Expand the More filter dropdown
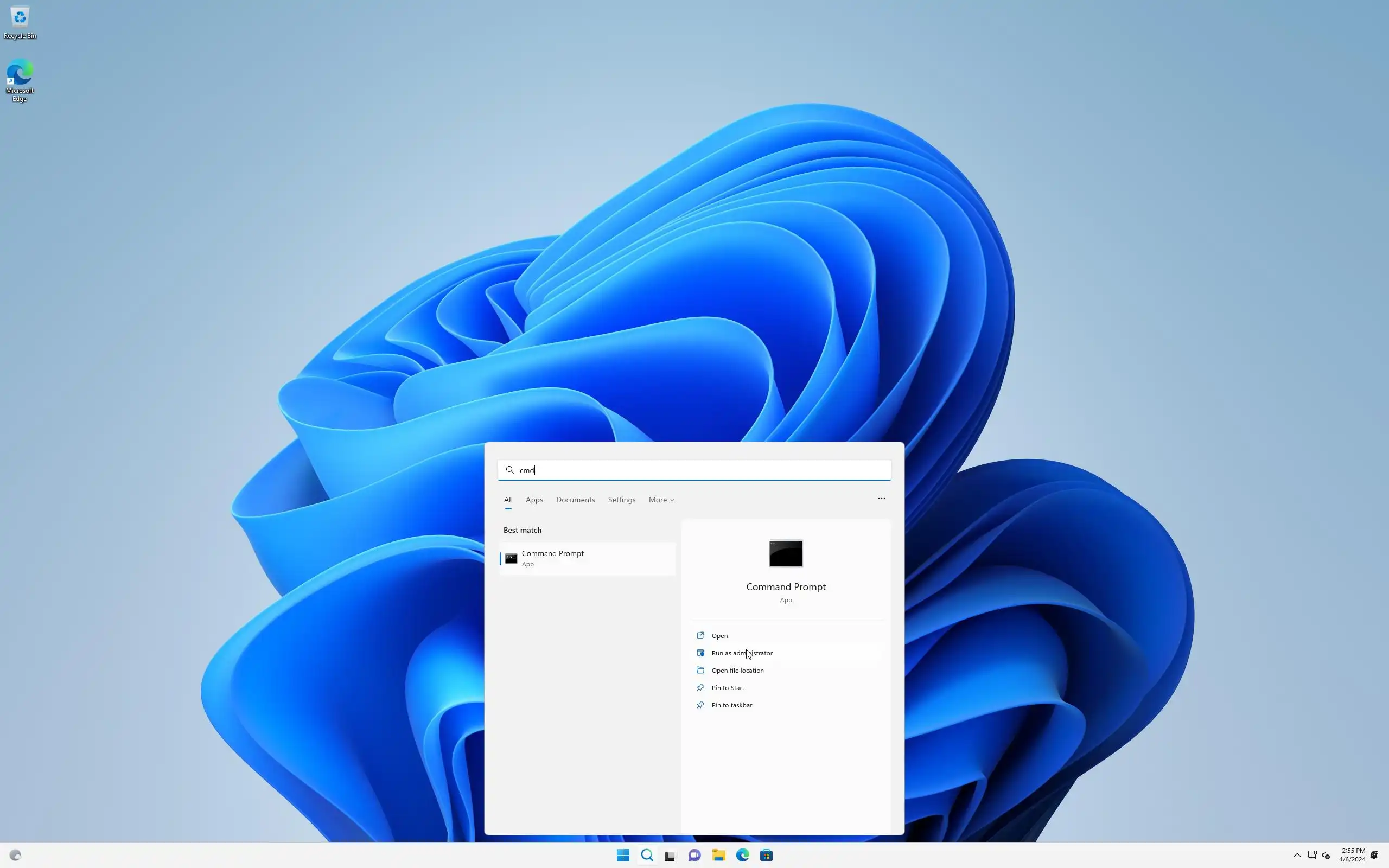The image size is (1389, 868). [661, 500]
